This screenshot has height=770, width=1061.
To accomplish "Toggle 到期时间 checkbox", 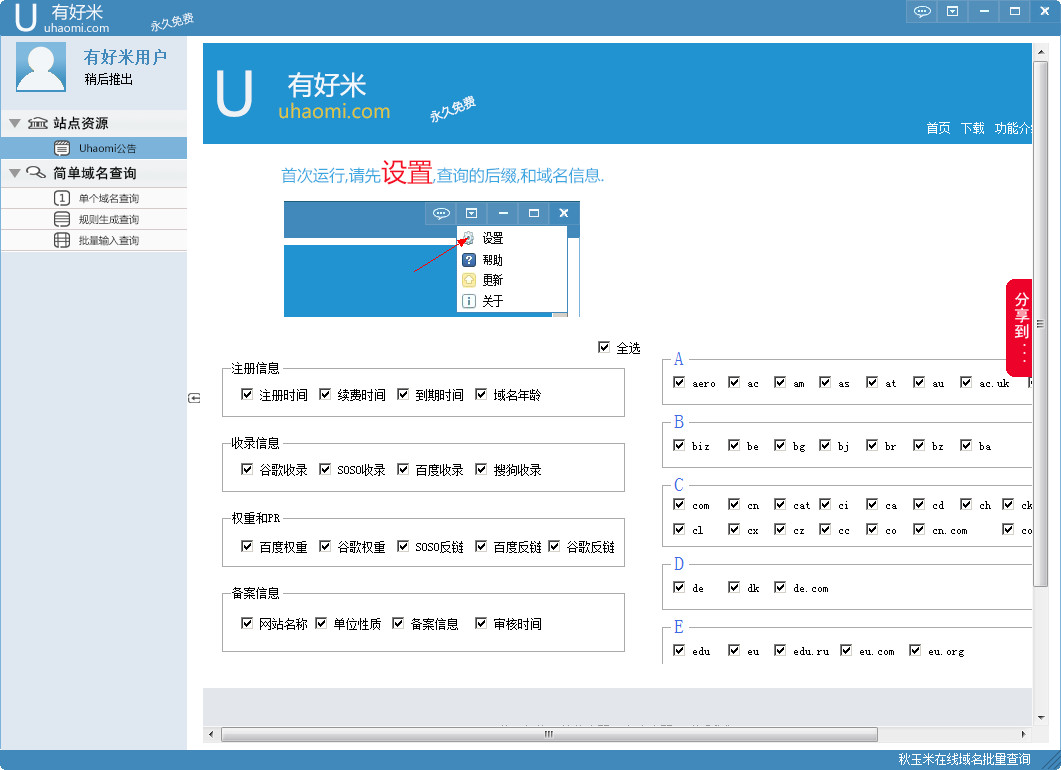I will (x=403, y=394).
